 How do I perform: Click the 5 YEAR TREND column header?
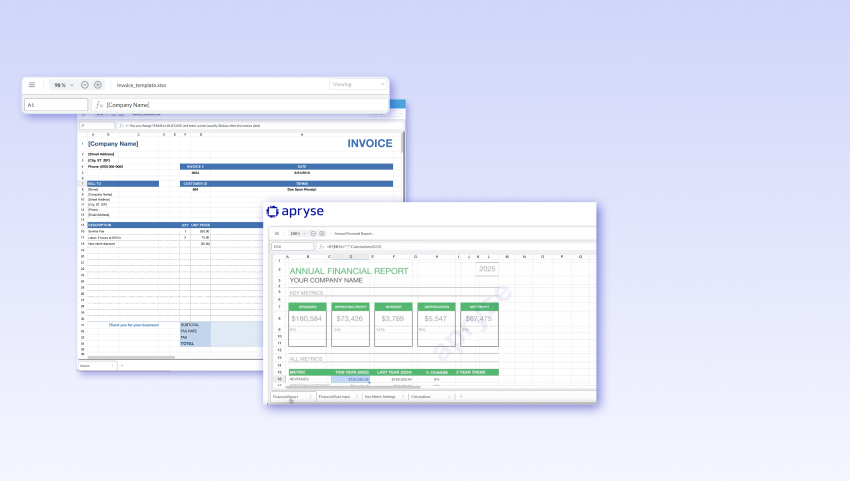pos(471,373)
